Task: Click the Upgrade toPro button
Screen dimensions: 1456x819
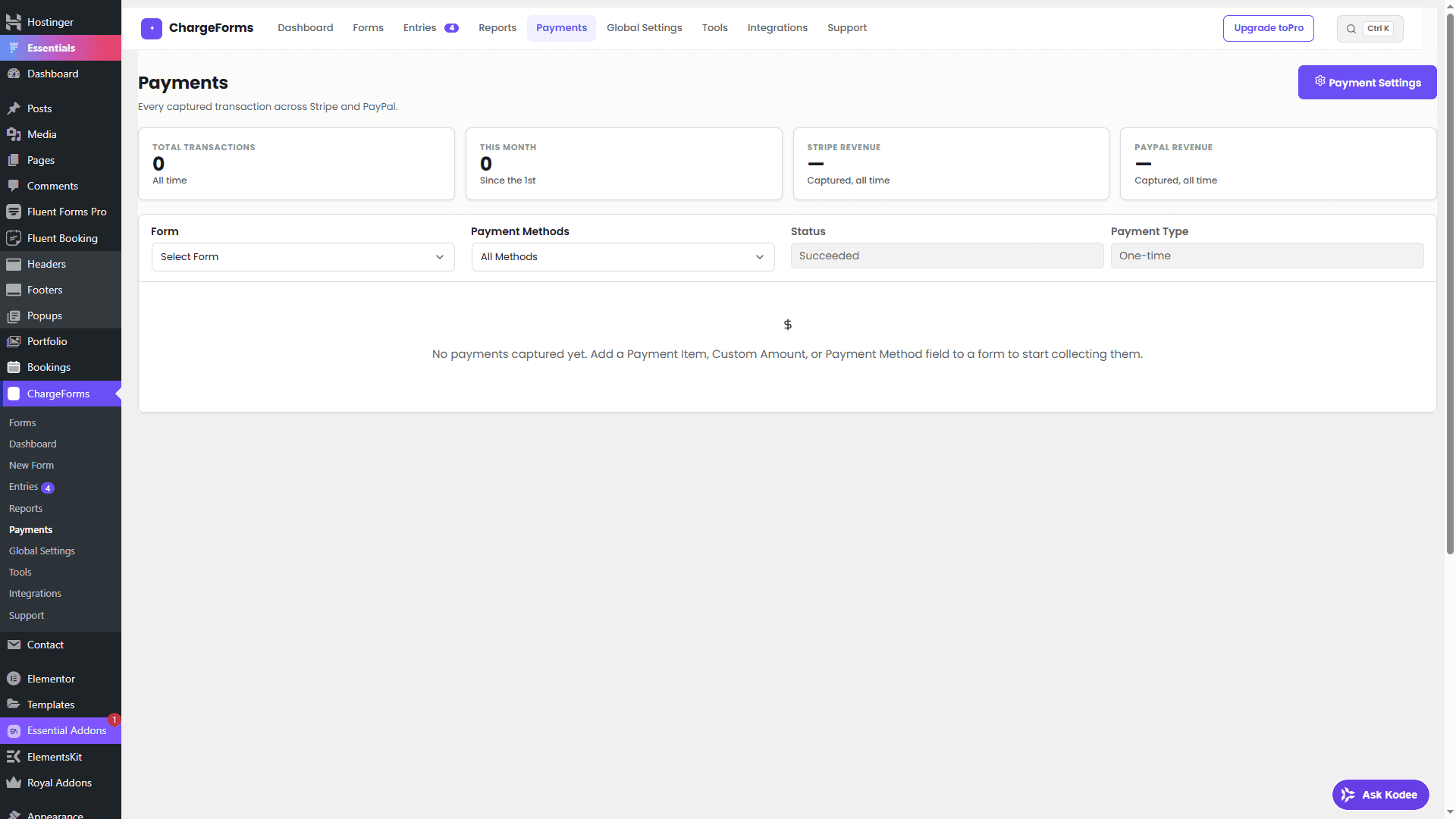Action: [1269, 28]
